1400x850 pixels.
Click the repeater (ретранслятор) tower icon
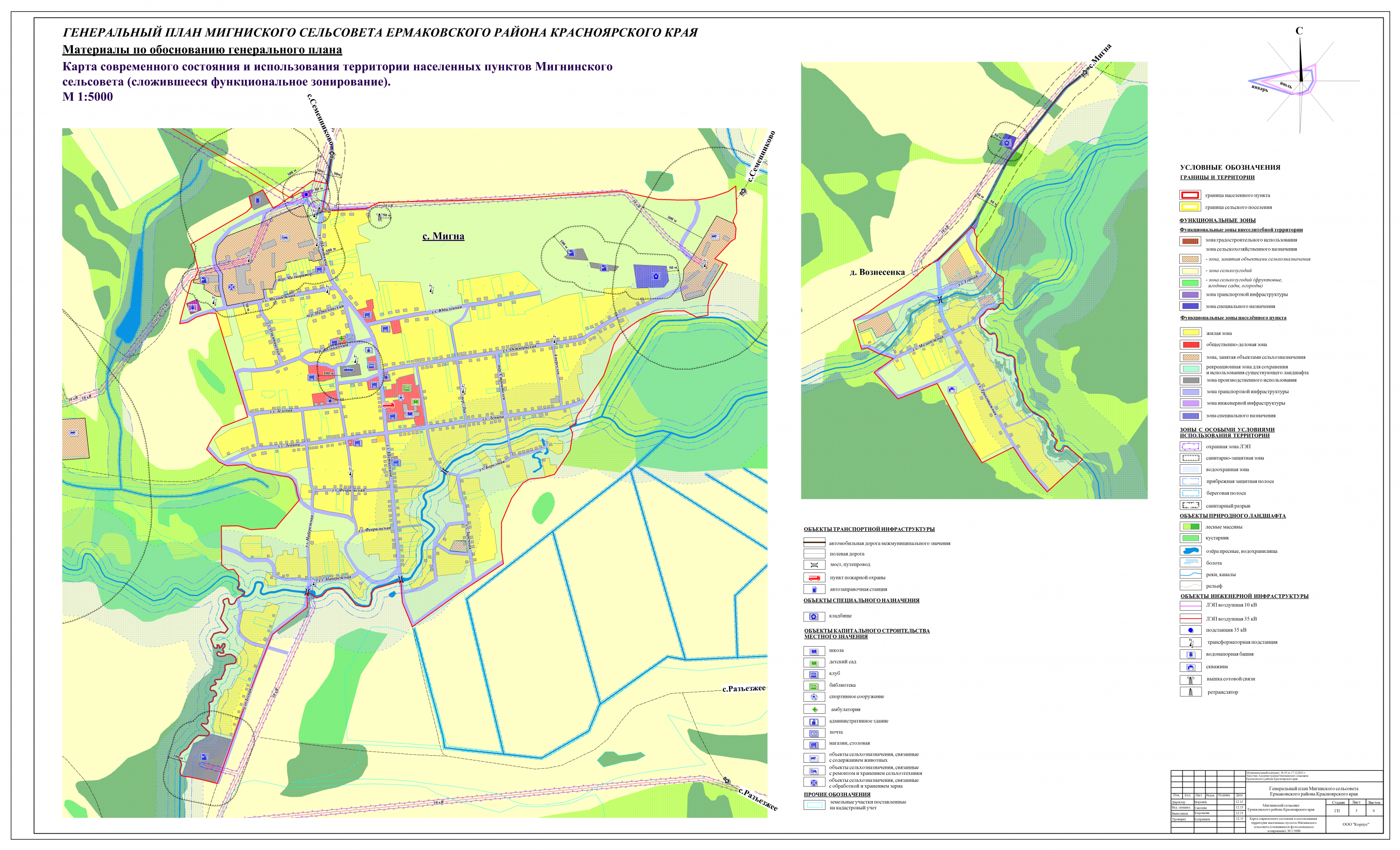coord(1190,692)
